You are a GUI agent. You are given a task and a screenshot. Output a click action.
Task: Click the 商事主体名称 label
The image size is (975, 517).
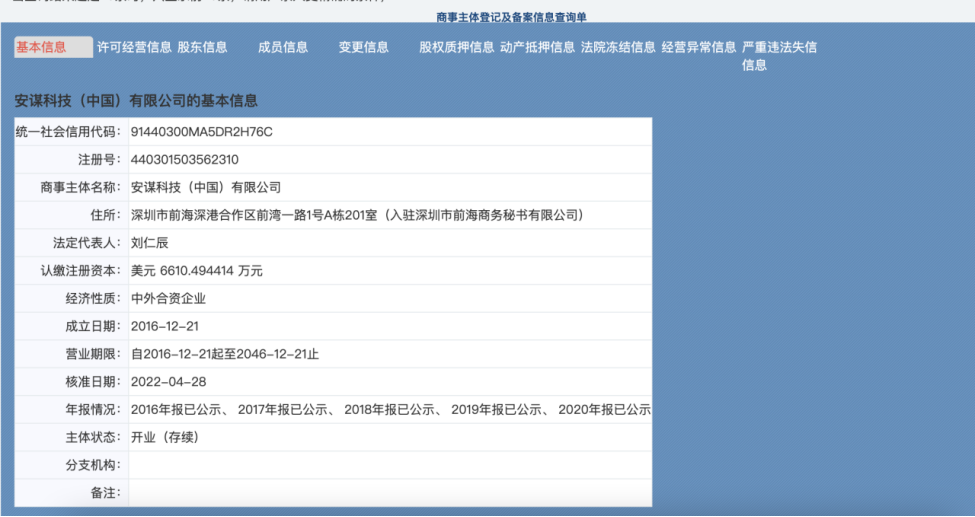(81, 187)
